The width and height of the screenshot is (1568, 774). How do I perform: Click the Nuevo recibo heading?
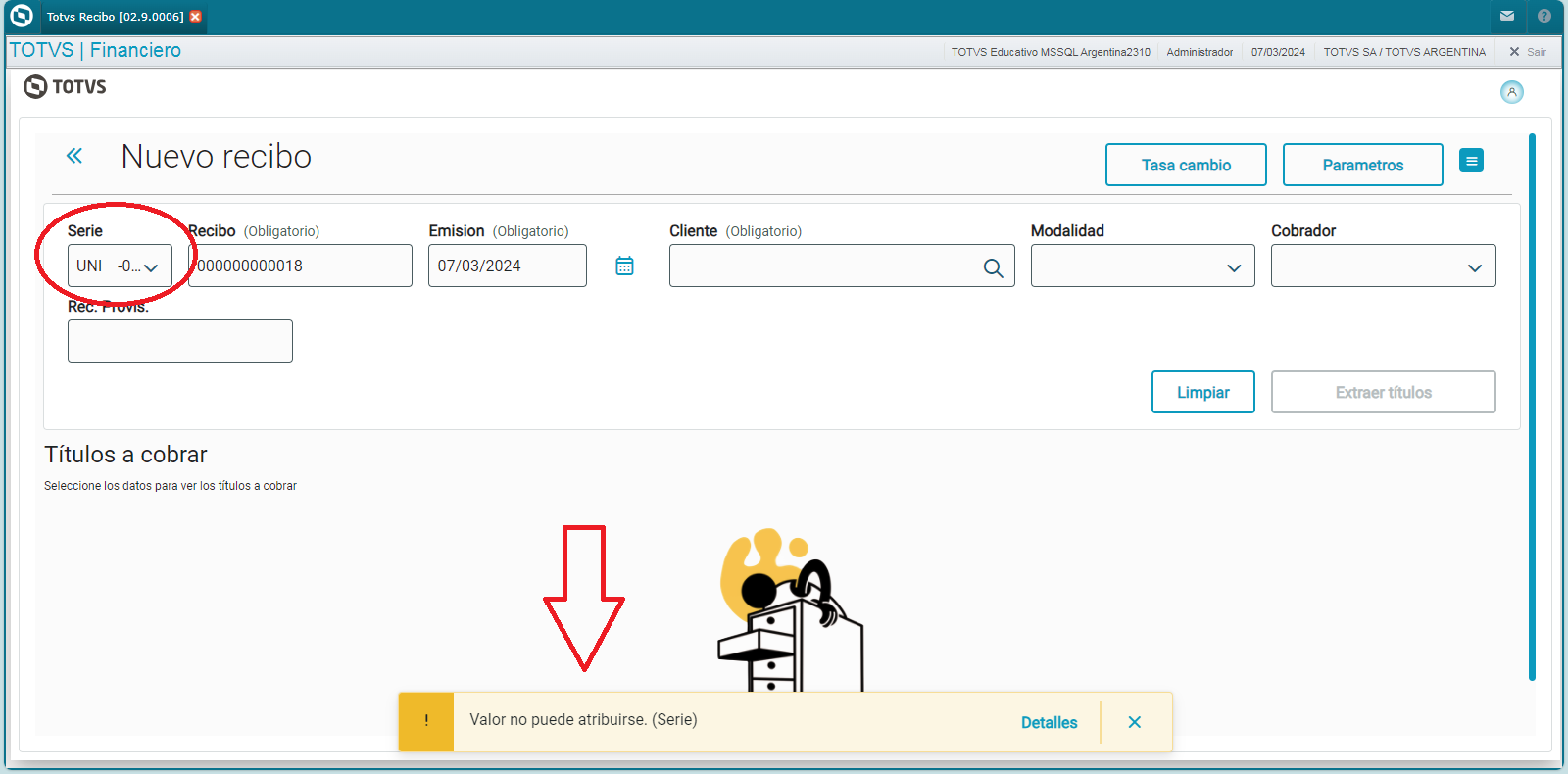pos(216,157)
